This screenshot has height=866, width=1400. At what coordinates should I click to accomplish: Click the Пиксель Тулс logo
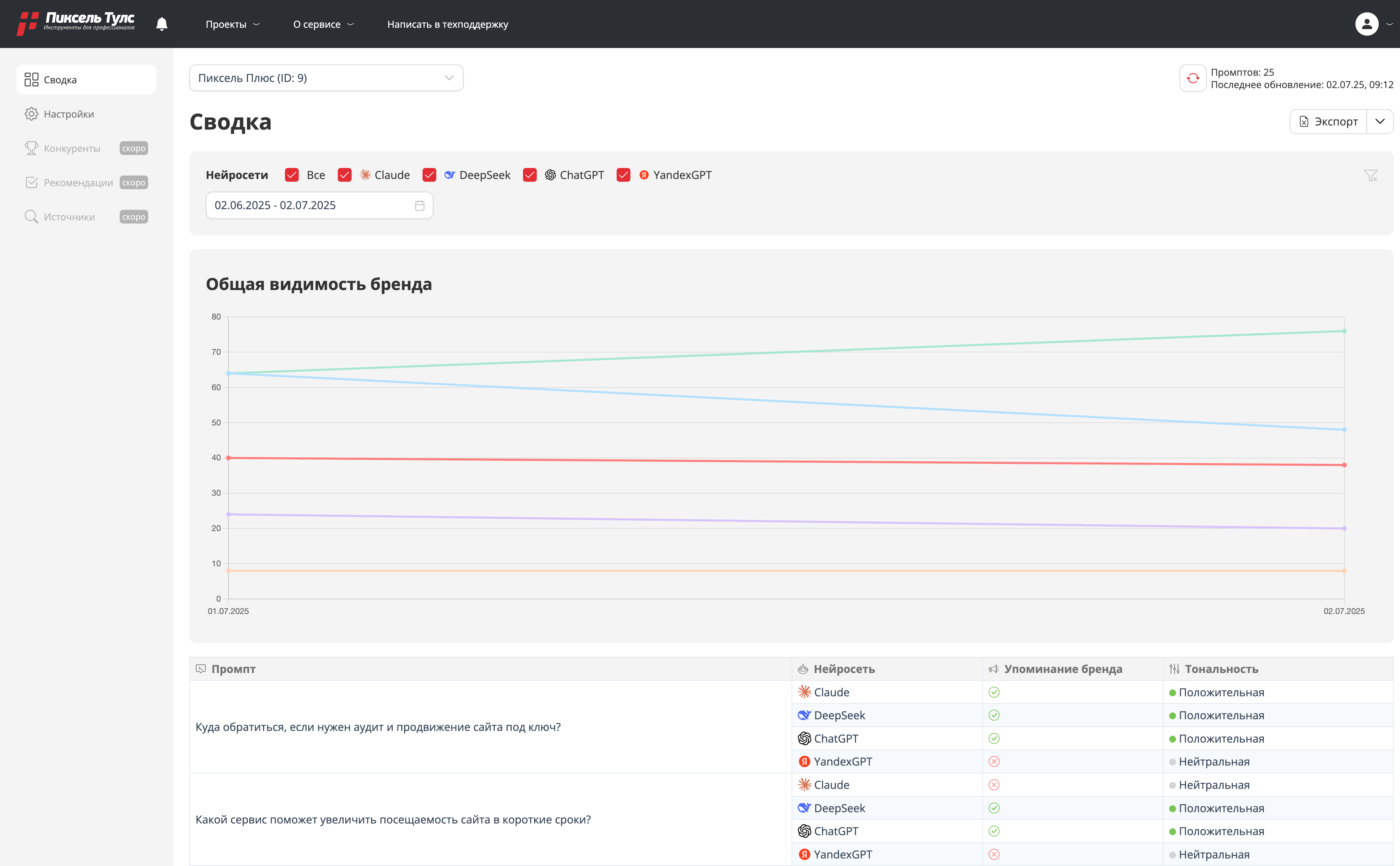[x=75, y=23]
